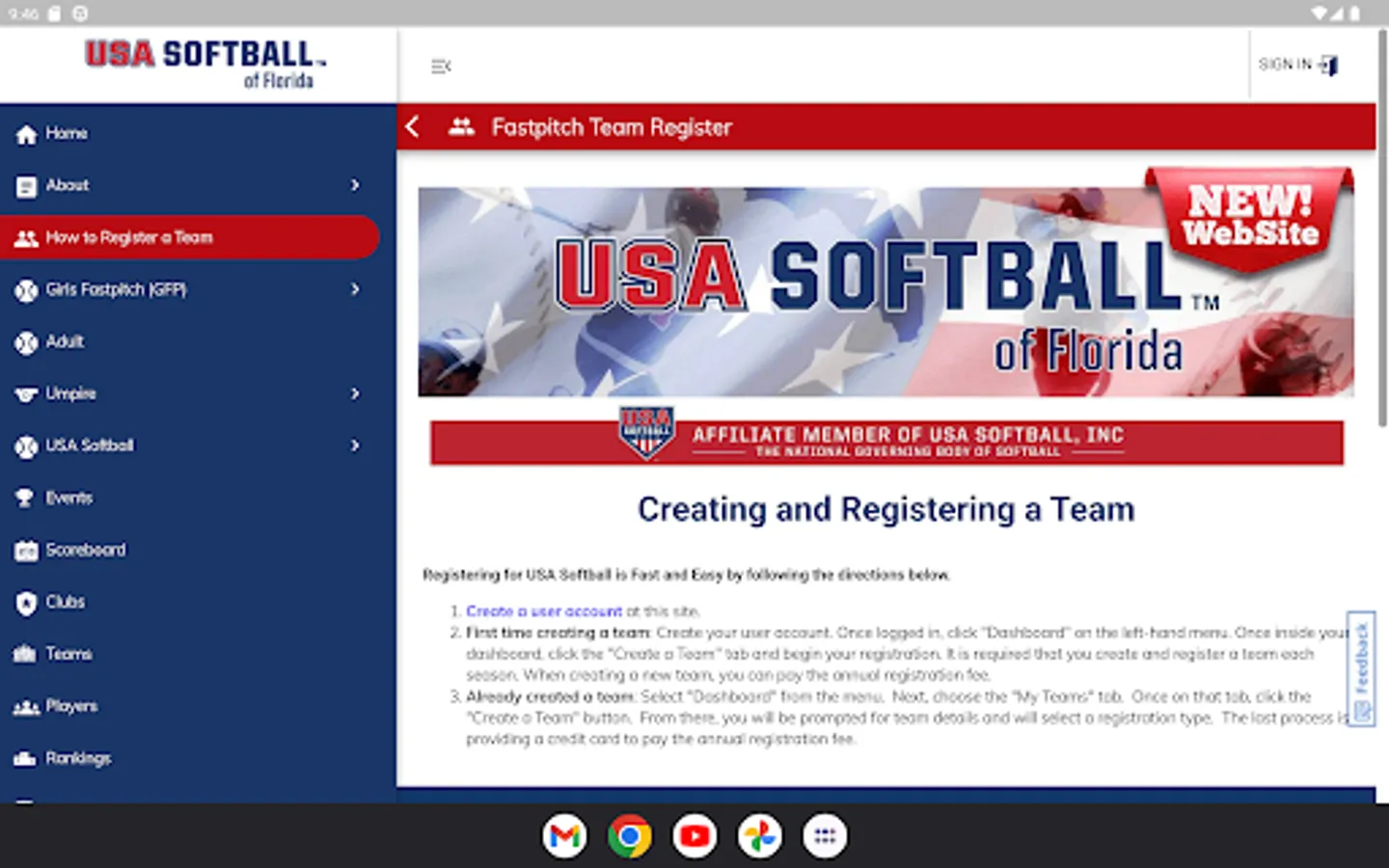Collapse the sidebar using the hamburger icon
The width and height of the screenshot is (1389, 868).
[441, 67]
